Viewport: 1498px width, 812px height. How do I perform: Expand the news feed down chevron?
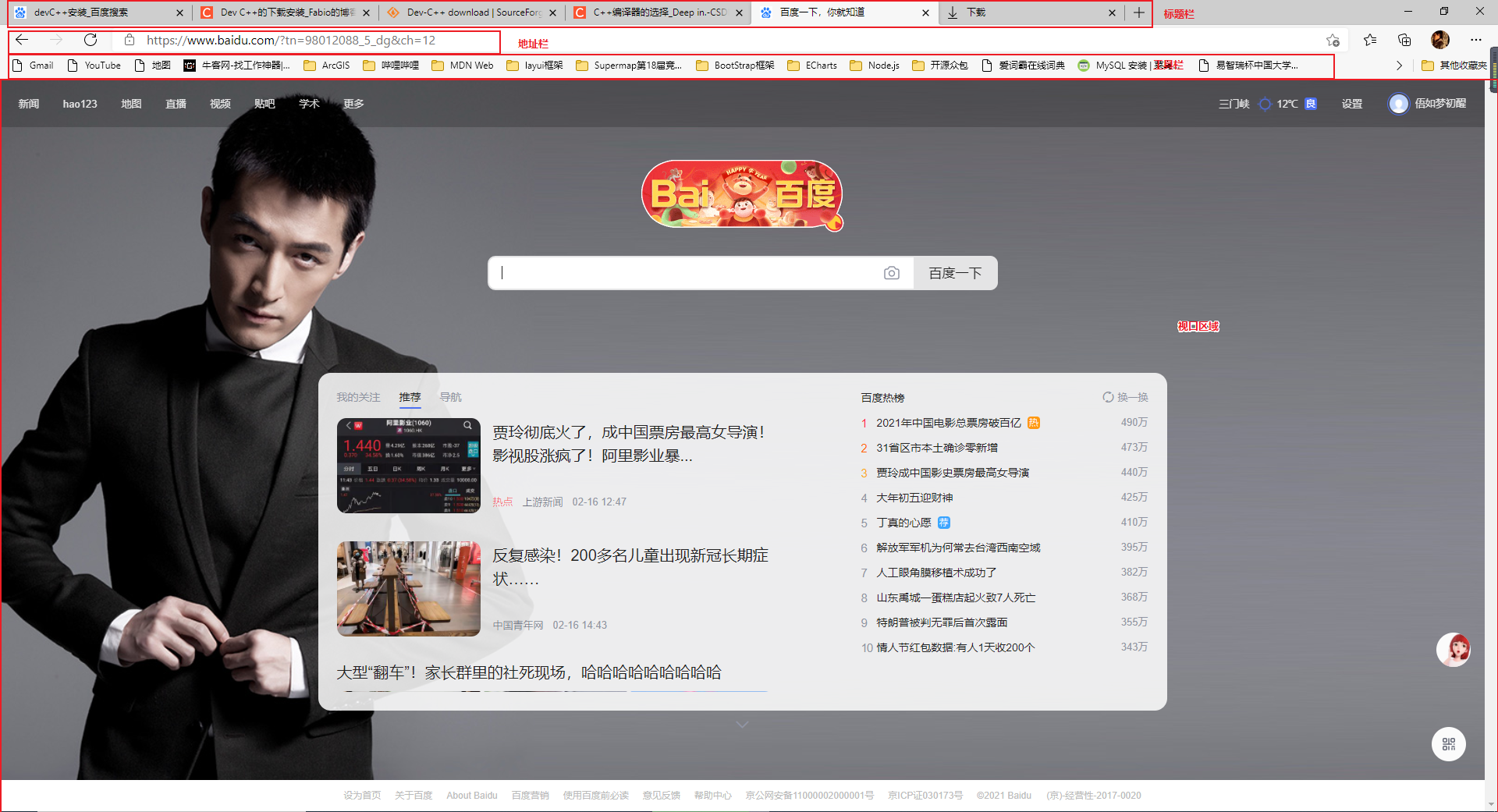[742, 725]
